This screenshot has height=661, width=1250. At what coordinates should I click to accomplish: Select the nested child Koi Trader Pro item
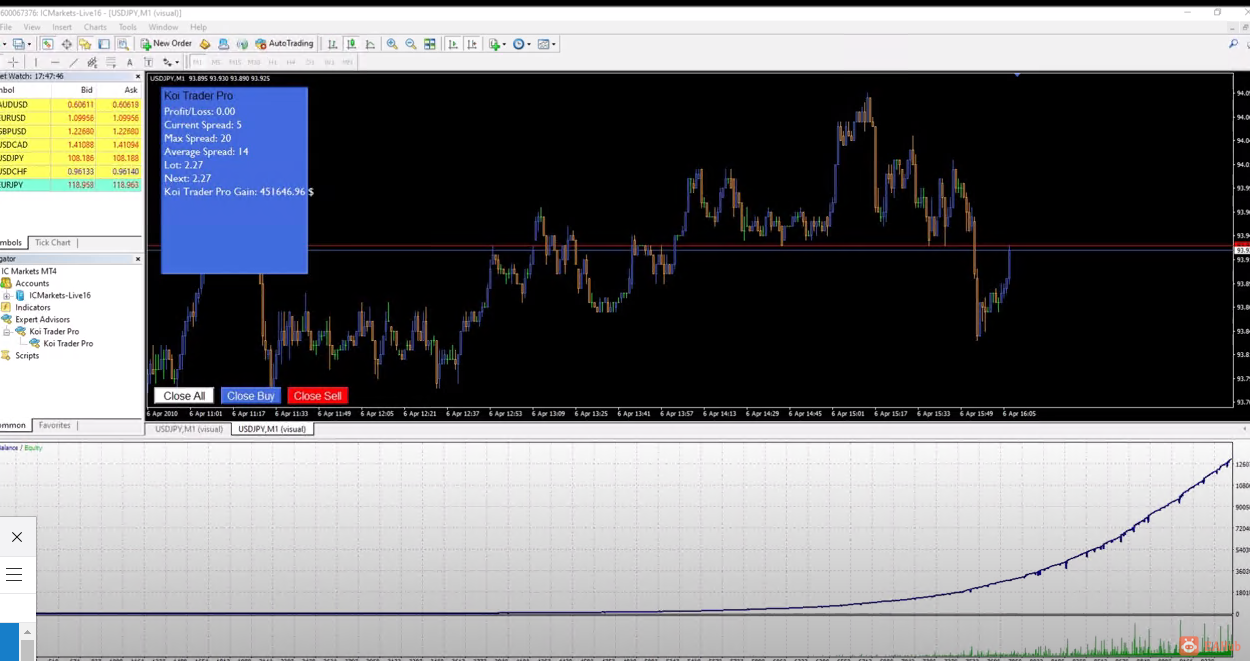click(68, 343)
